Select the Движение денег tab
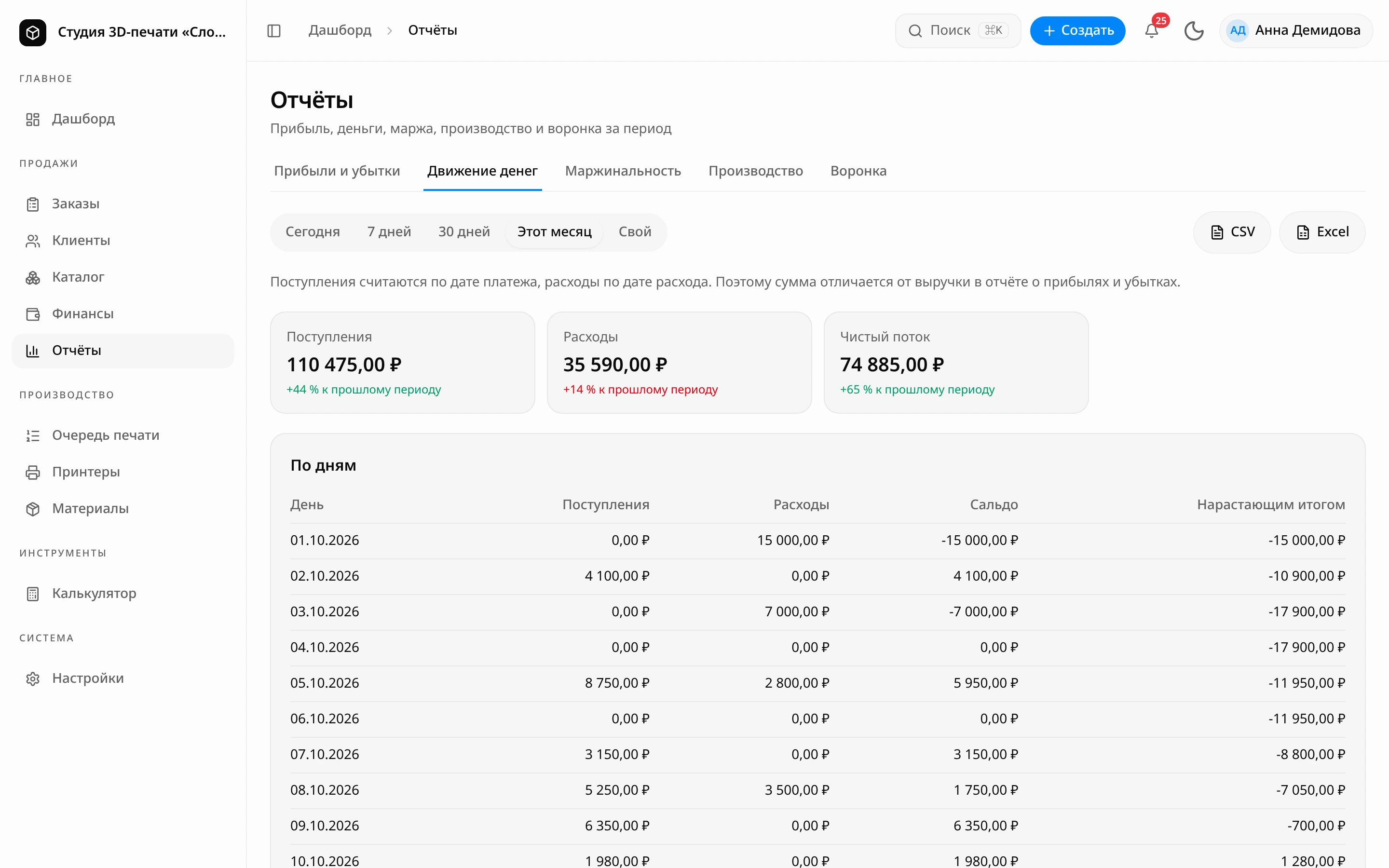 pos(482,171)
